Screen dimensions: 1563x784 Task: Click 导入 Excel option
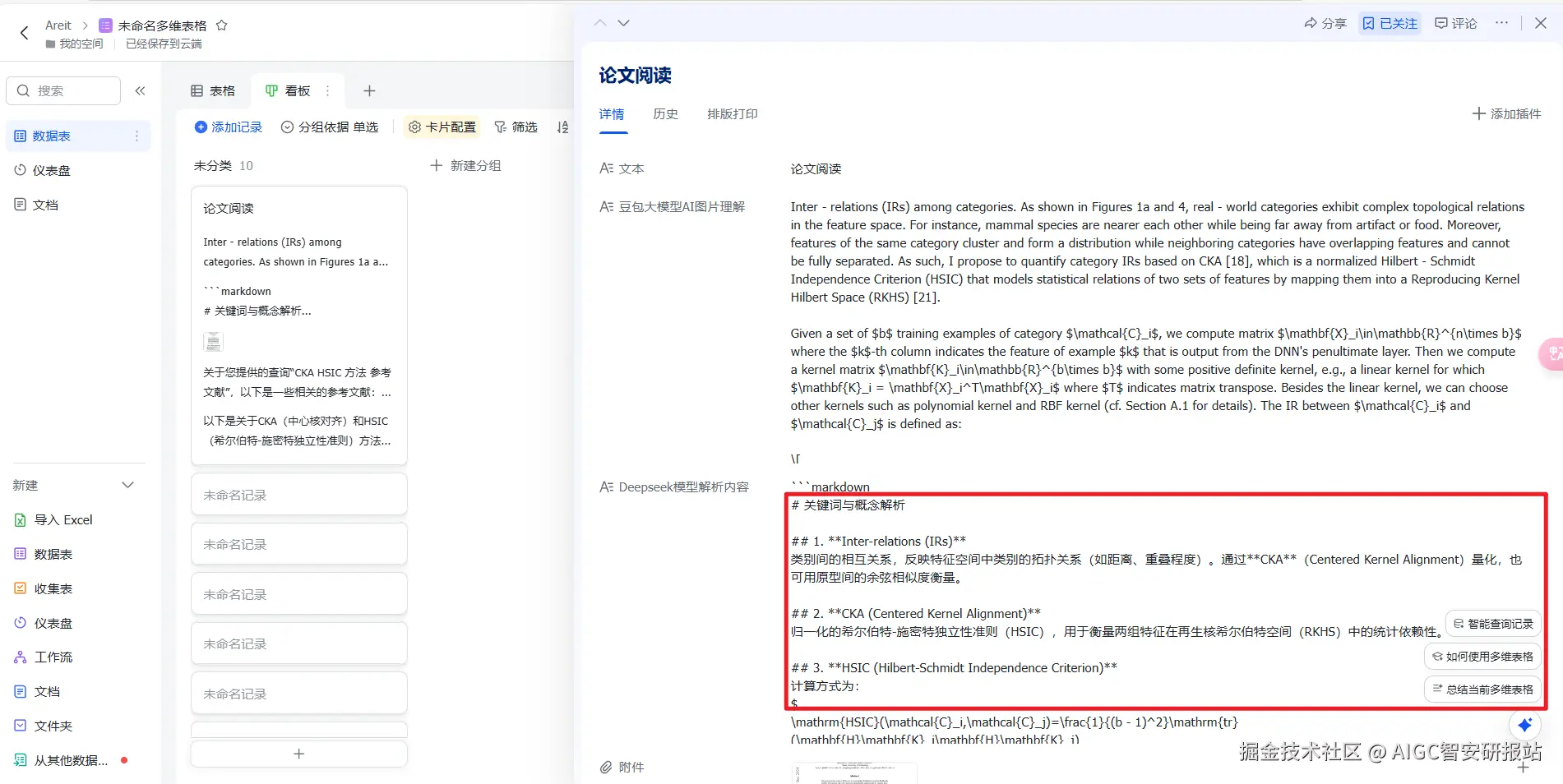point(54,519)
